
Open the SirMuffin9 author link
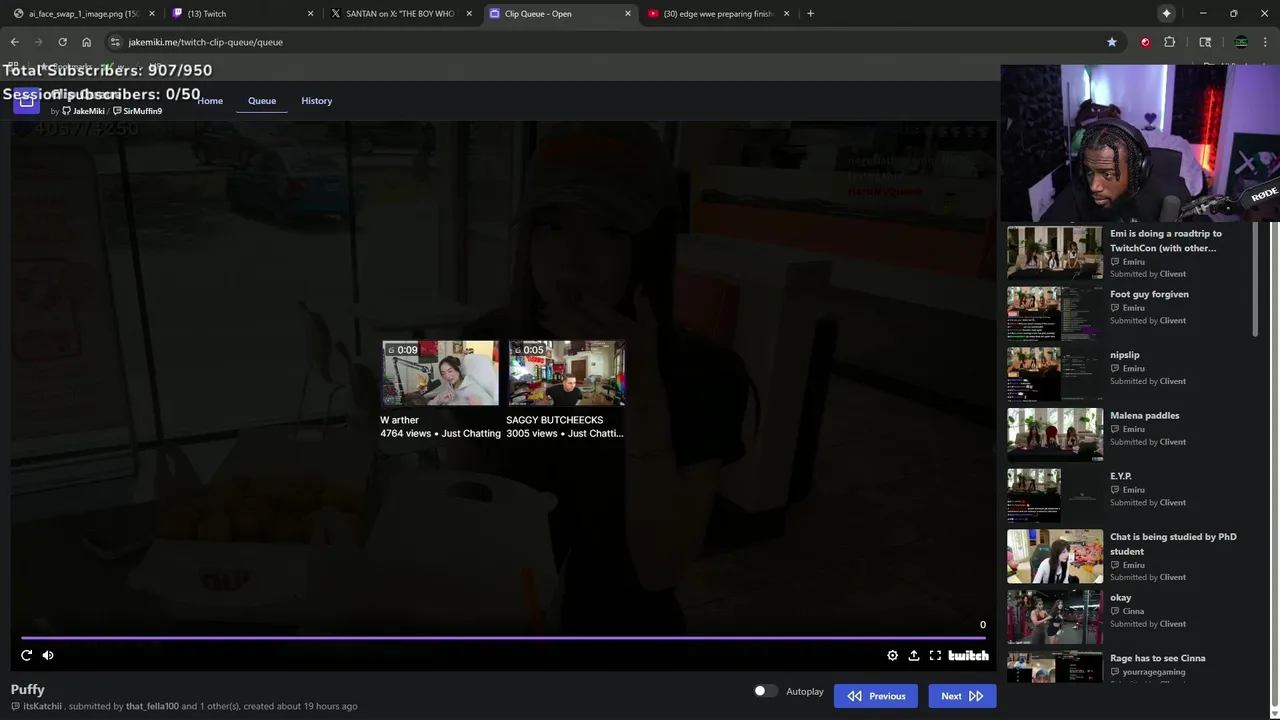tap(137, 111)
